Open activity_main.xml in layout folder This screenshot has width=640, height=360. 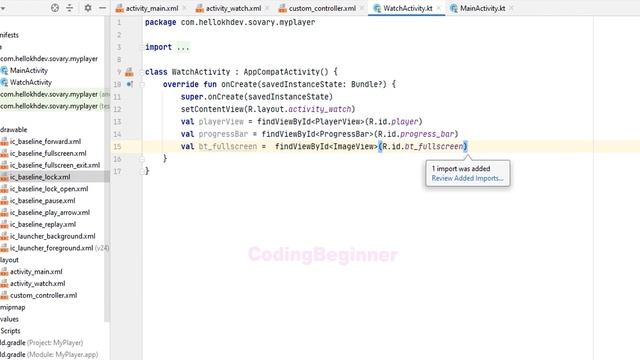(x=36, y=272)
